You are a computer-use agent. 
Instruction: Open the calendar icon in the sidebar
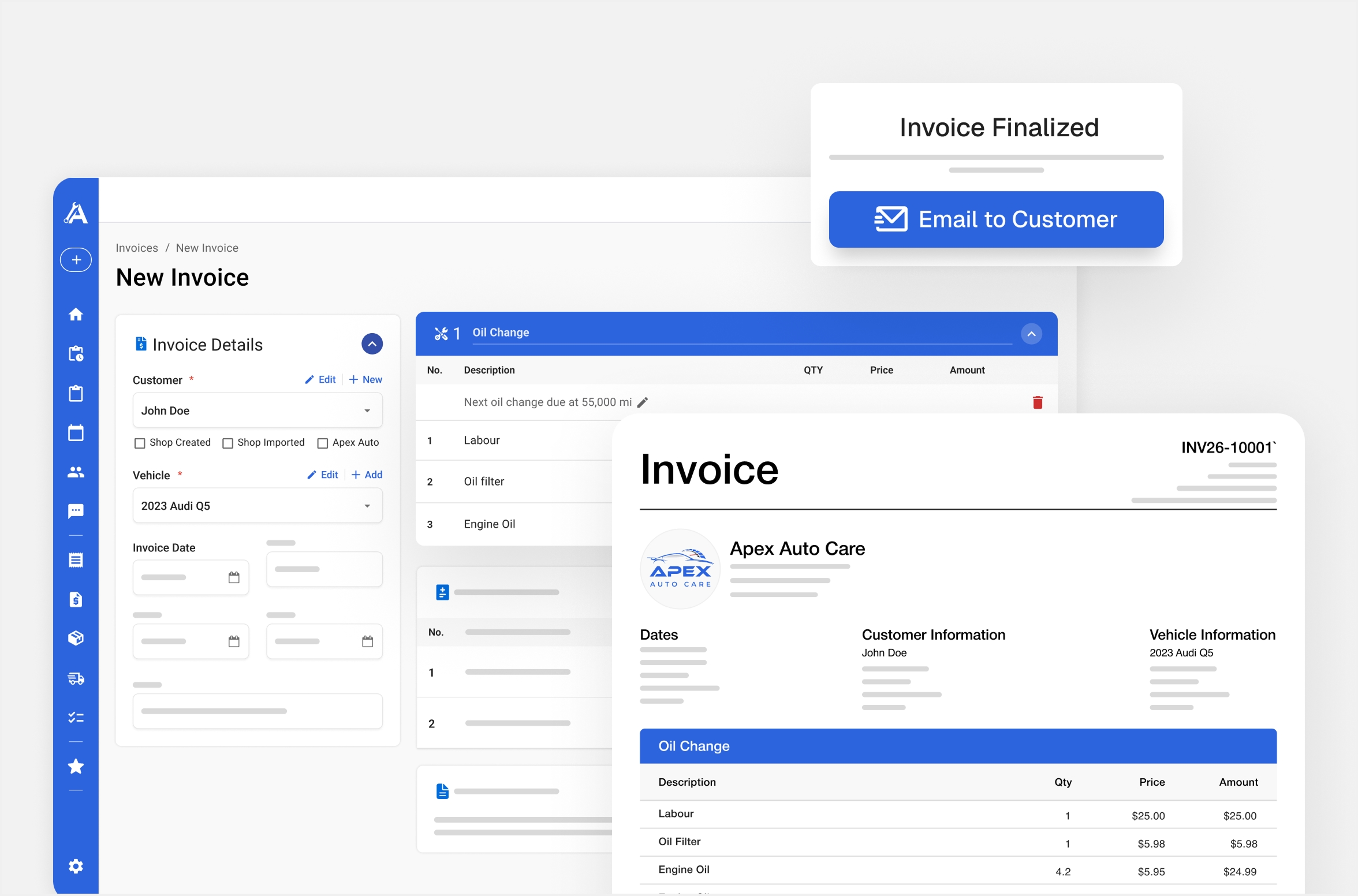[76, 432]
